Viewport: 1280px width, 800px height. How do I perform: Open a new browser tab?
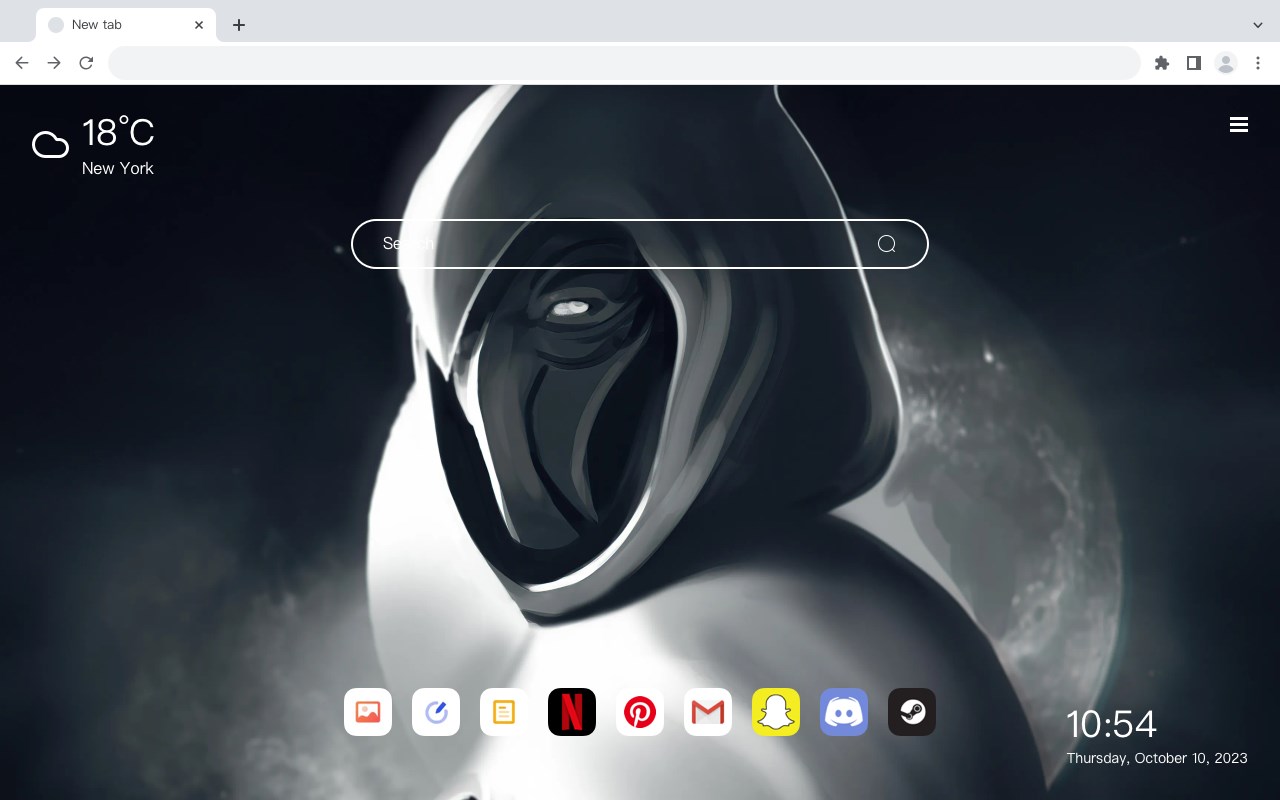point(238,25)
